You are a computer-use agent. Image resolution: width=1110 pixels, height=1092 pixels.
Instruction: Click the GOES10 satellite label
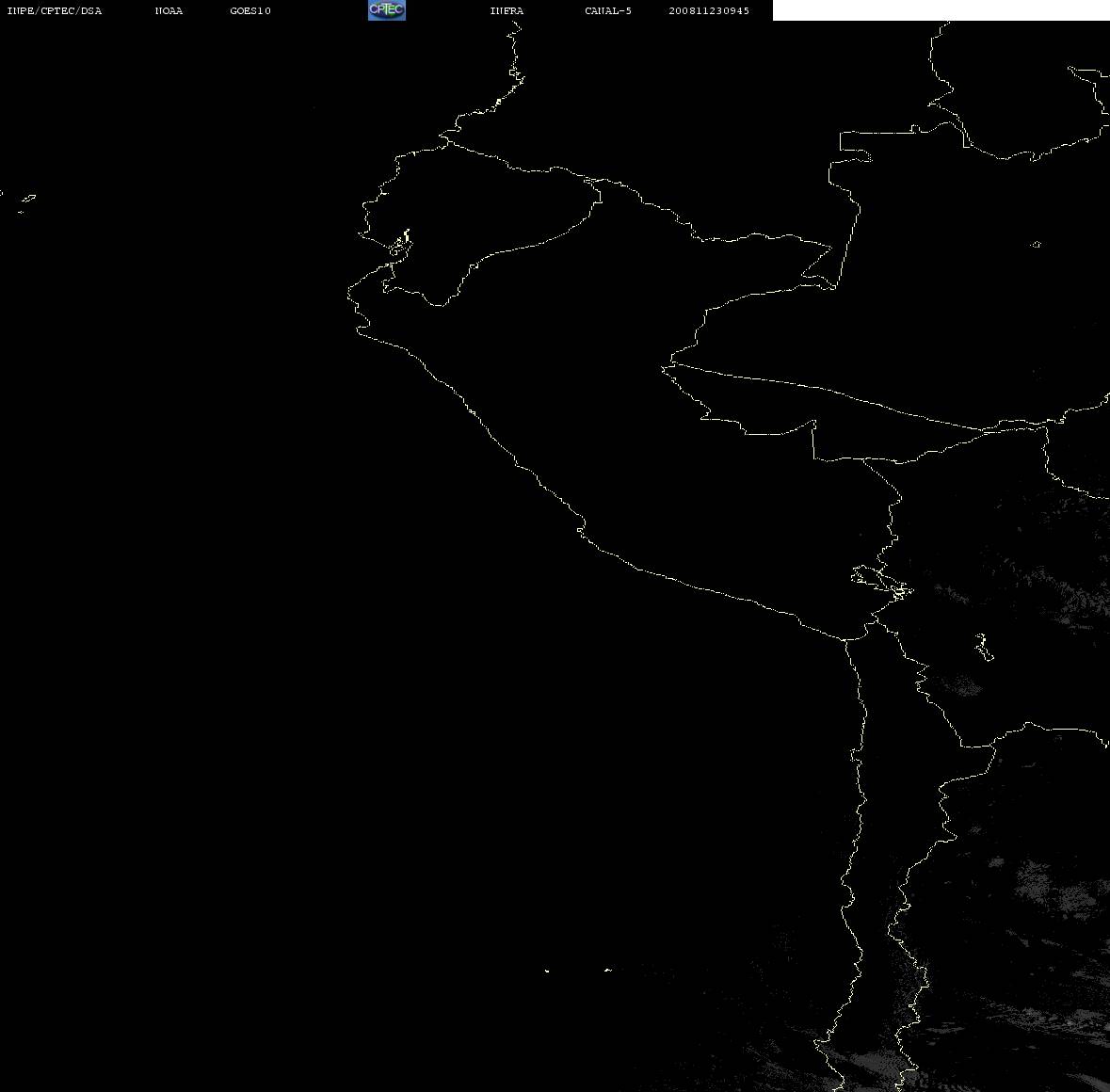249,10
